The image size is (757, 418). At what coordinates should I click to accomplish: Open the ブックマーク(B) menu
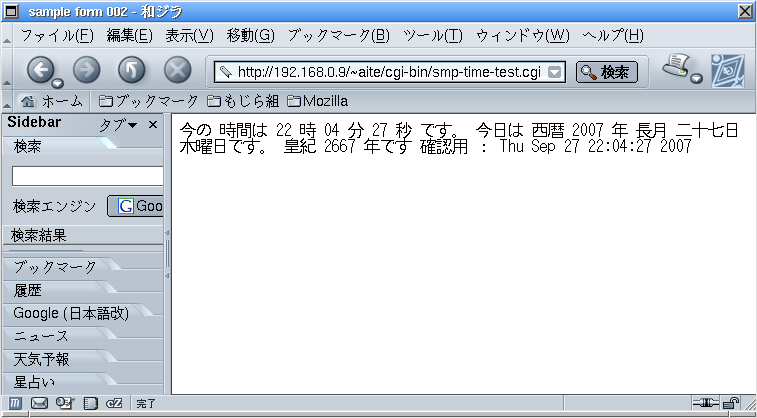338,36
